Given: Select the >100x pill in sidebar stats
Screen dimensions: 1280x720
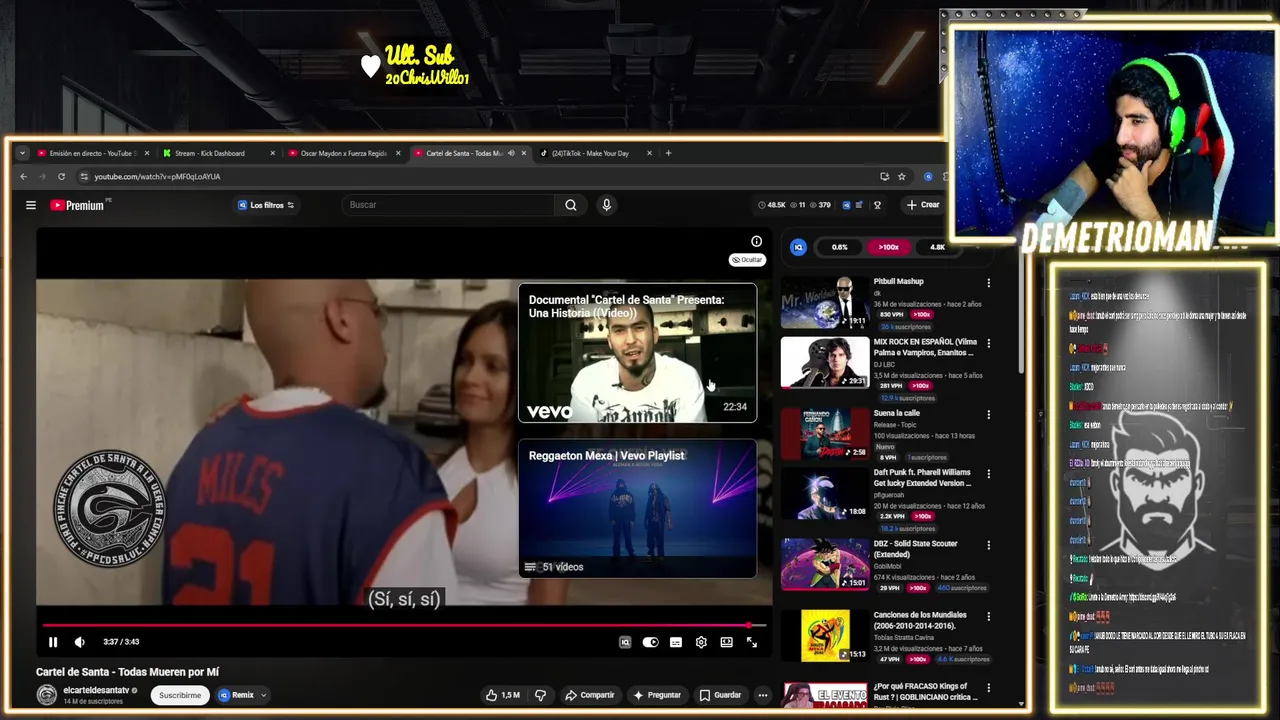Looking at the screenshot, I should 888,247.
